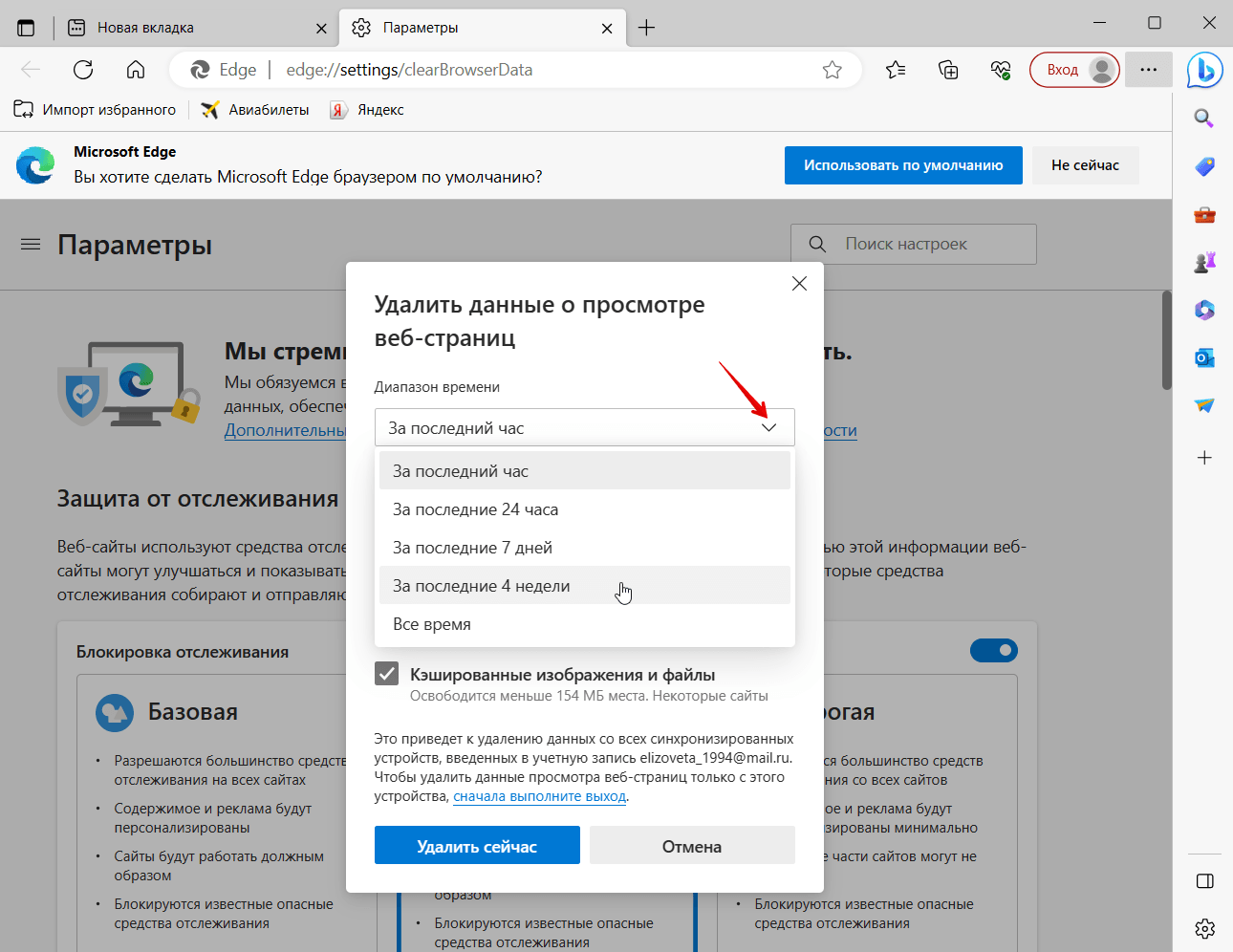Dismiss banner with Не сейчас
This screenshot has height=952, width=1233.
pos(1085,165)
